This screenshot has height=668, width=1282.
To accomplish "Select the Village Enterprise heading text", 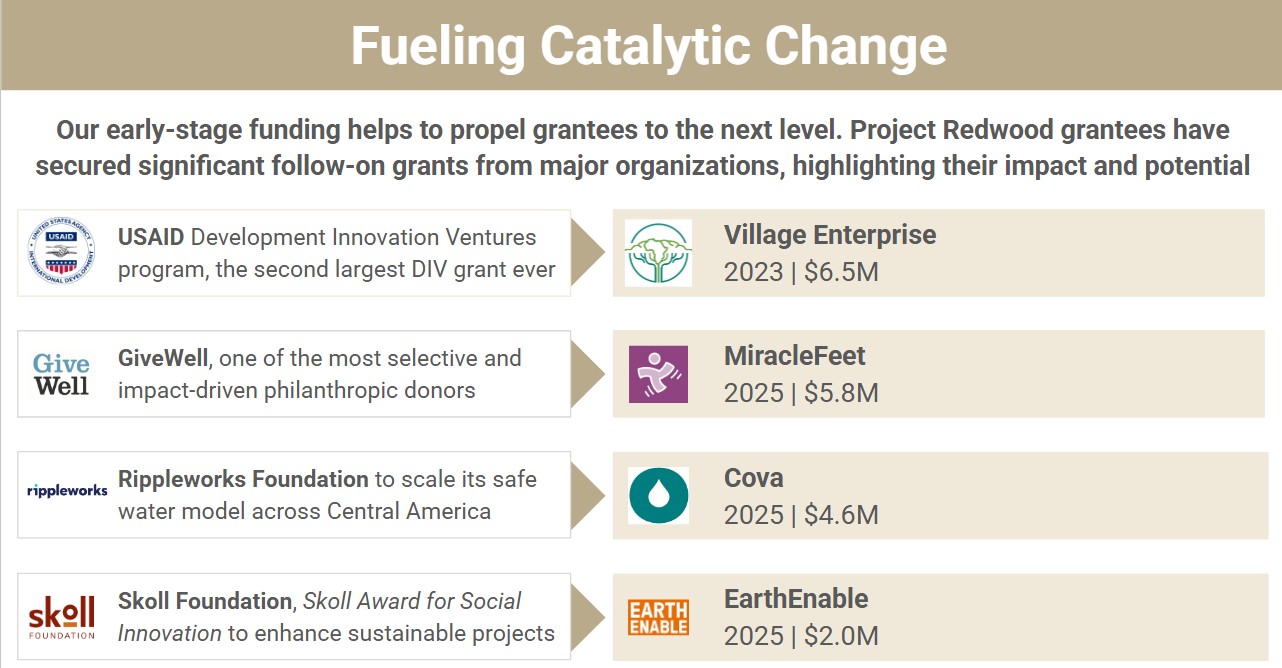I will 830,235.
